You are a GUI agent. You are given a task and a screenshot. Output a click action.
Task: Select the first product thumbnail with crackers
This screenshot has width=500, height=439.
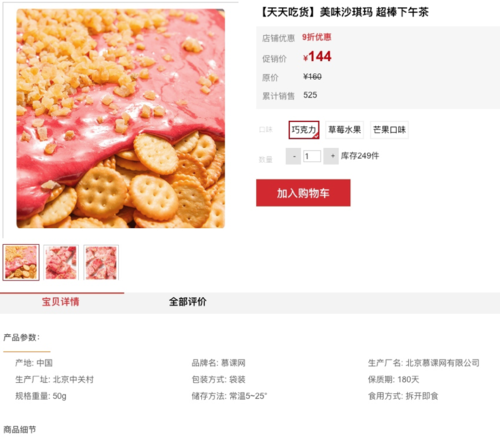point(21,262)
